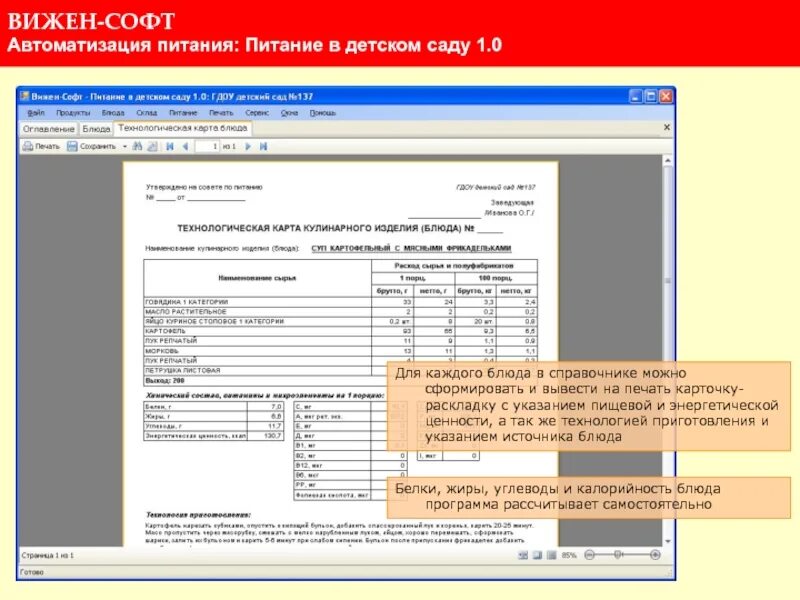Click the Наименование сырья column header
Image resolution: width=800 pixels, height=600 pixels.
point(257,278)
